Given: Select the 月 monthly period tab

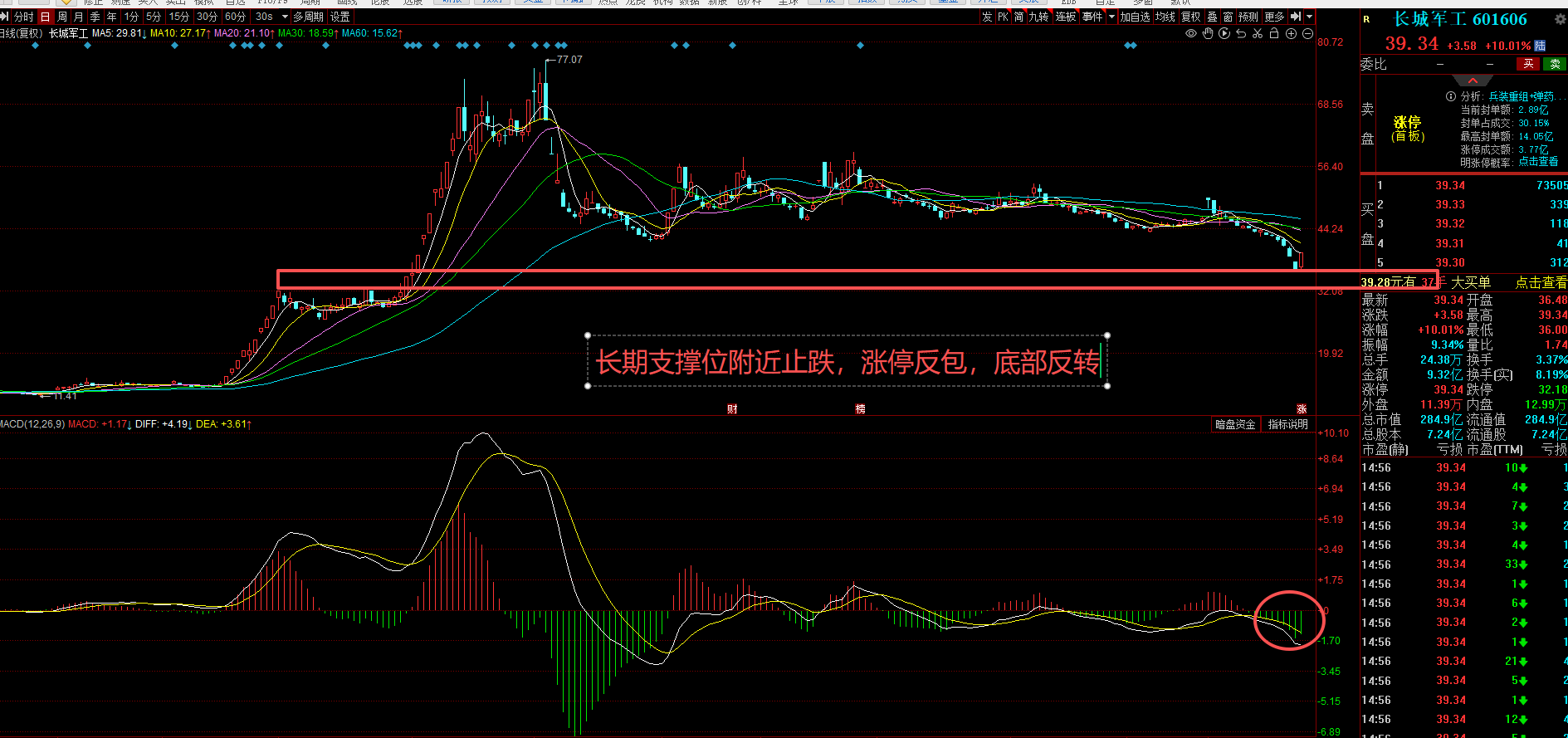Looking at the screenshot, I should (79, 17).
